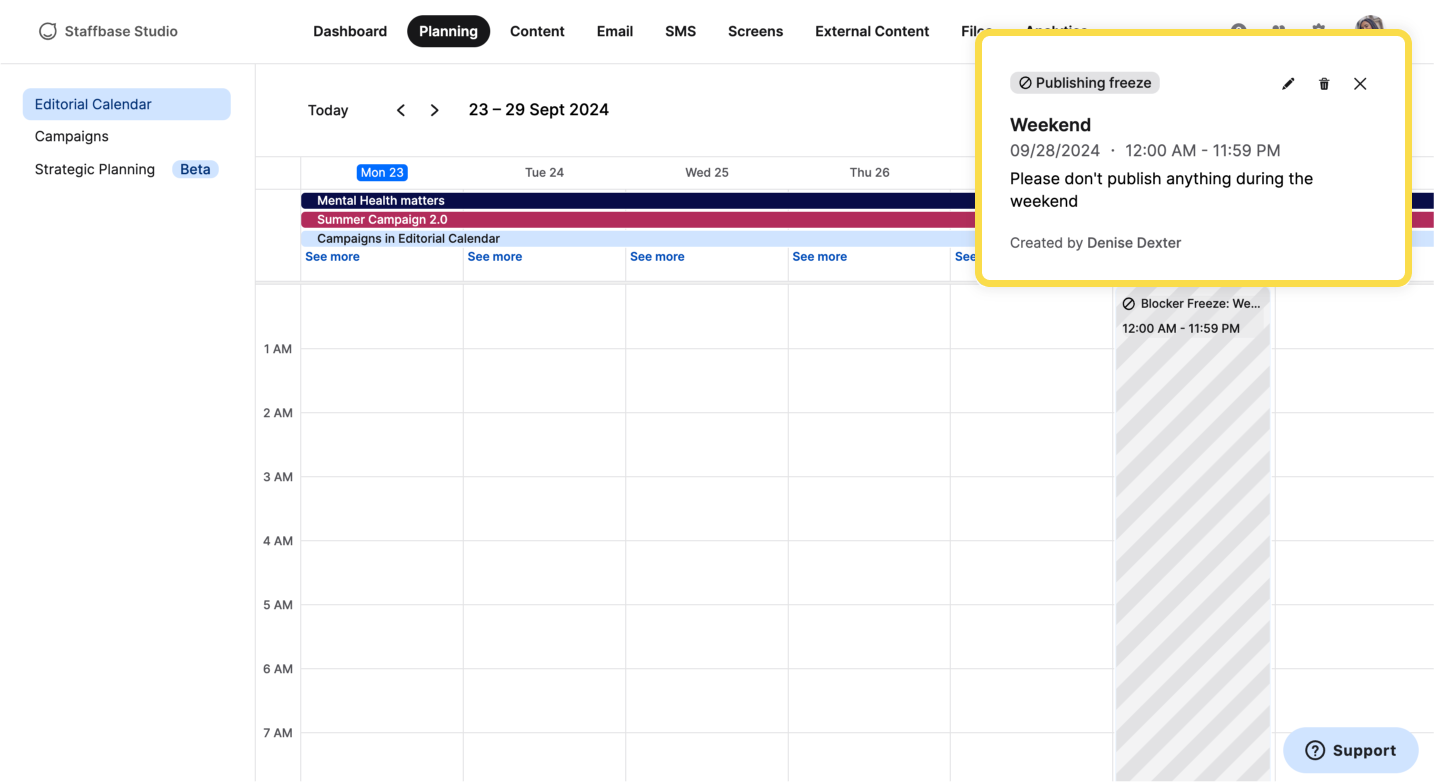This screenshot has height=782, width=1434.
Task: Open the Summer Campaign 2.0 bar
Action: pos(638,220)
